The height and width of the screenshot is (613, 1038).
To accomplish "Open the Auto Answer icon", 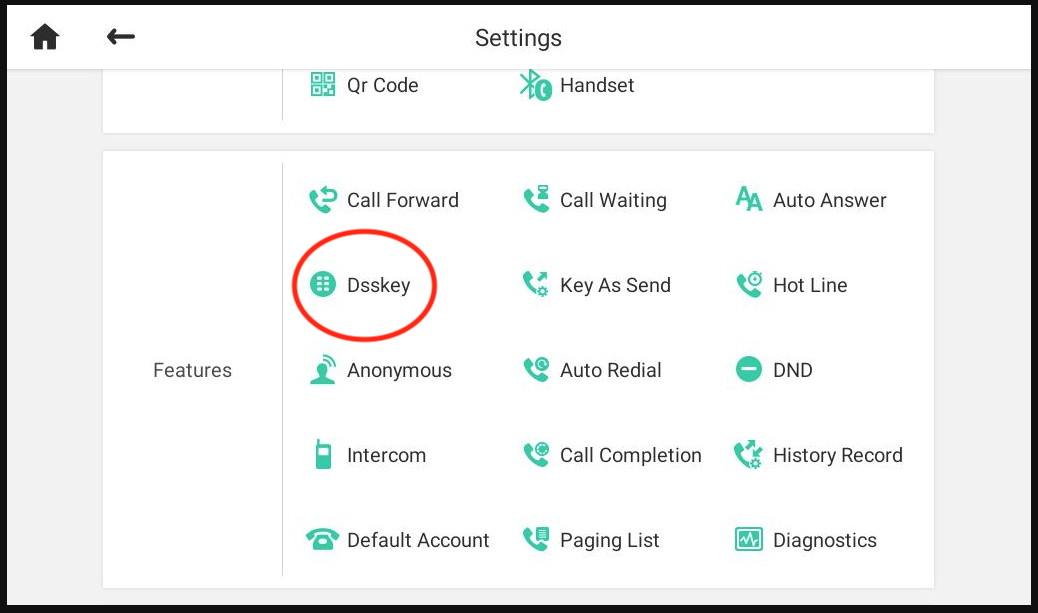I will point(749,199).
